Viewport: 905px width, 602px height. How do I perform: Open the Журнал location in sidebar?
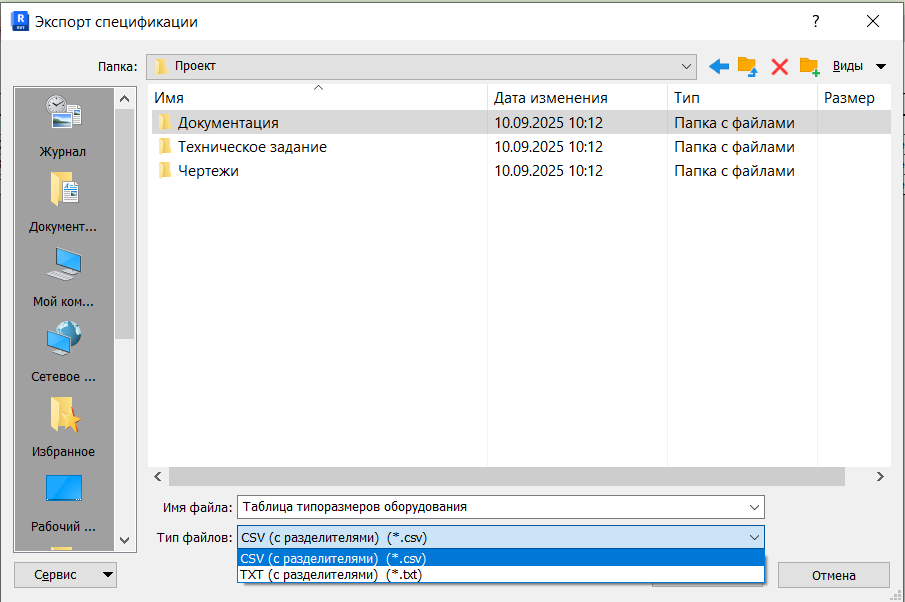(x=63, y=126)
